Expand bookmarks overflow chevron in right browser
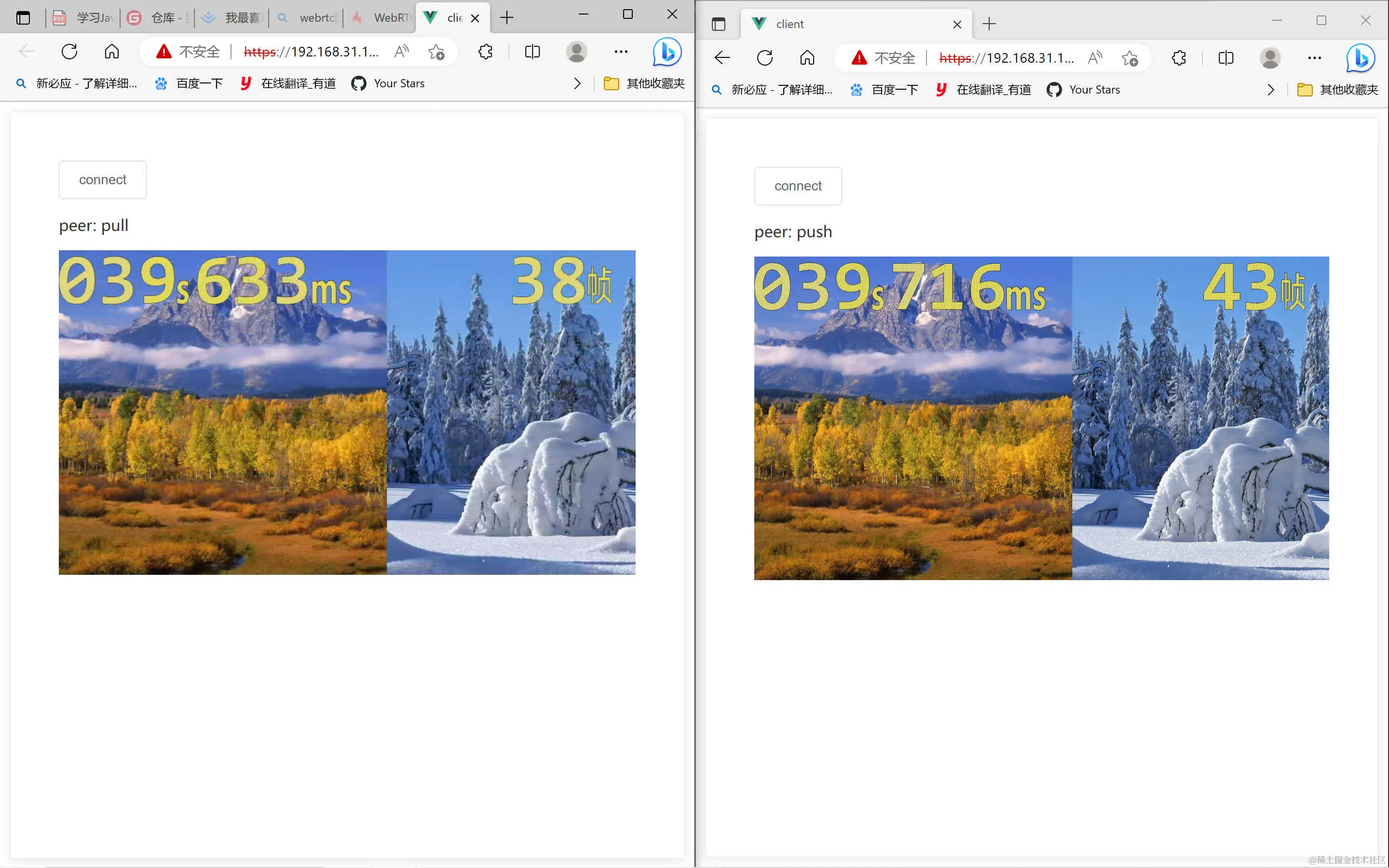 [1271, 90]
